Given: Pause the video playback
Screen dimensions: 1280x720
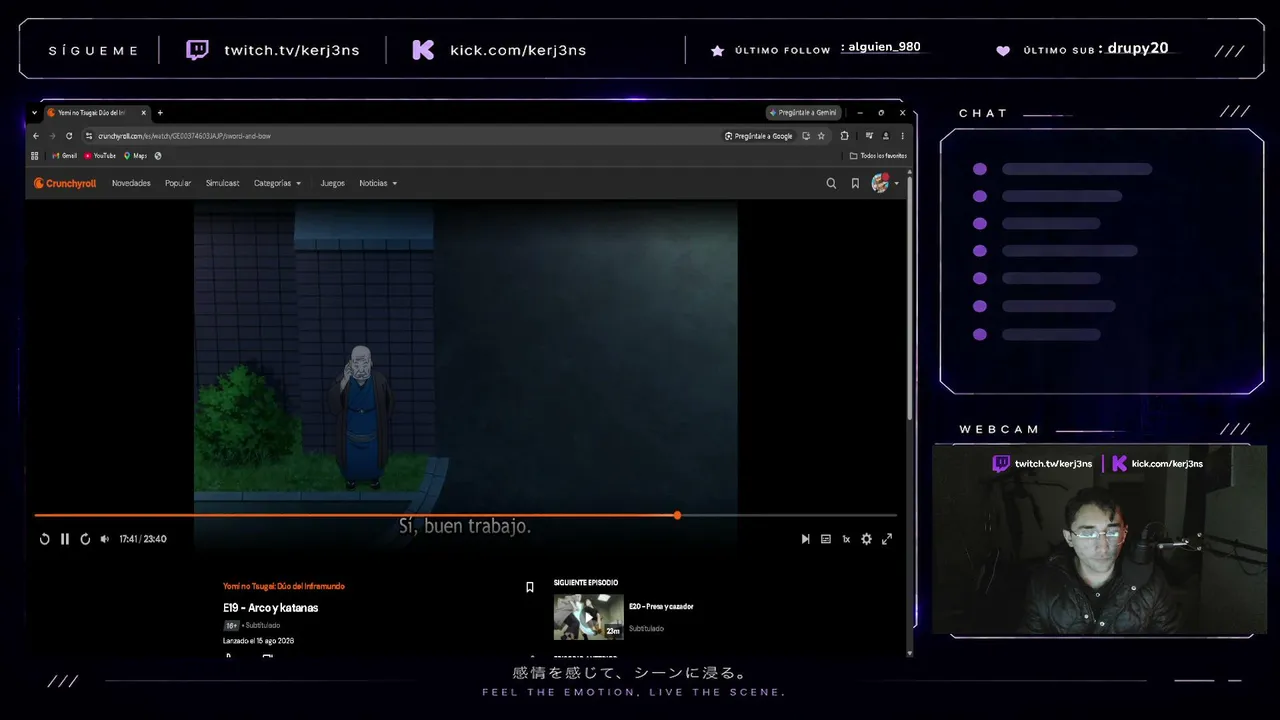Looking at the screenshot, I should [65, 539].
